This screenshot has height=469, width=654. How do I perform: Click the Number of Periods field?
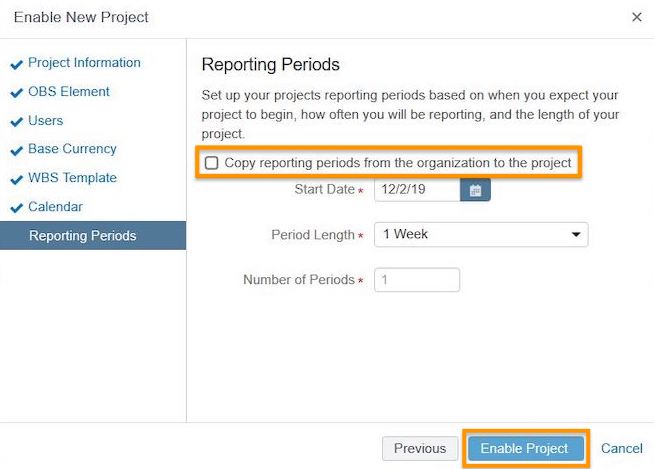tap(417, 280)
